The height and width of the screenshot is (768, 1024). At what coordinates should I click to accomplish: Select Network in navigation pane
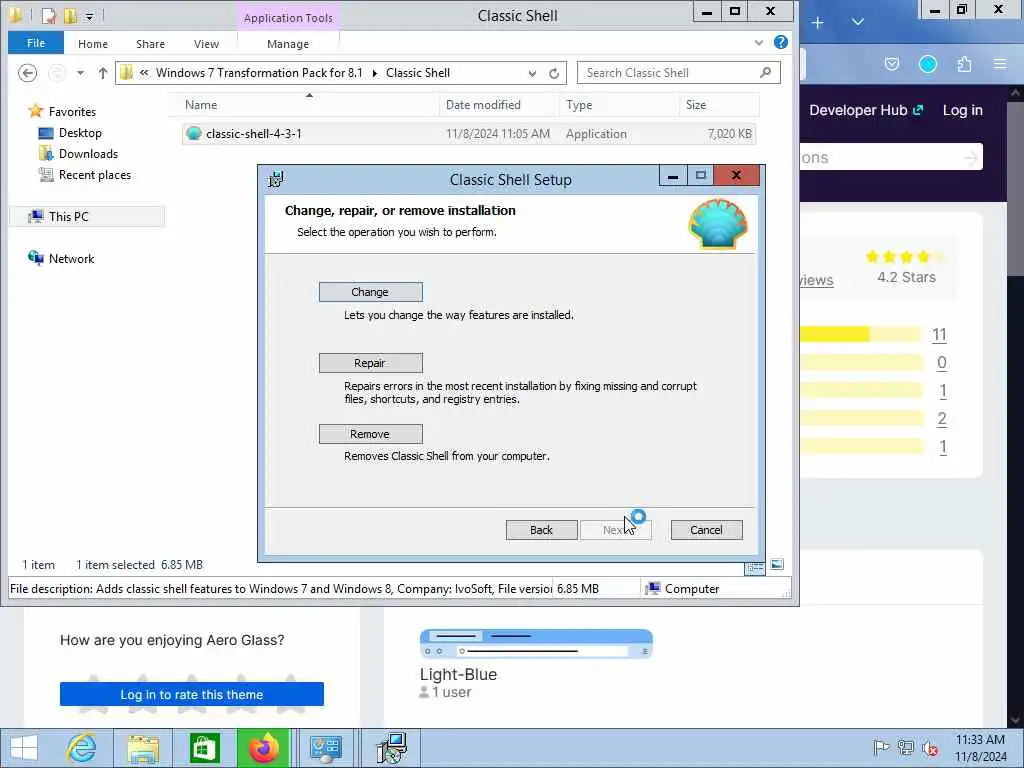coord(71,259)
